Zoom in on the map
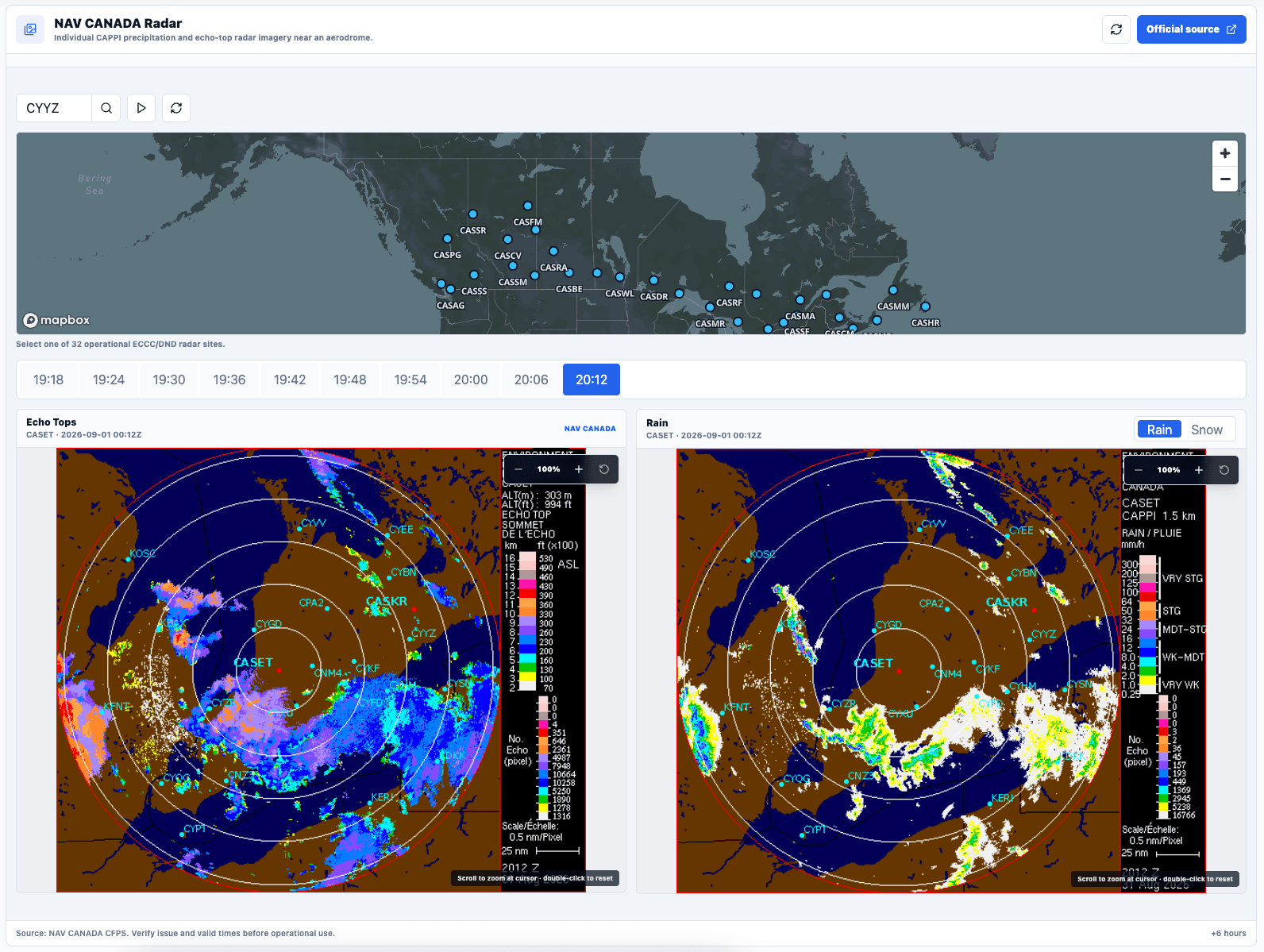The height and width of the screenshot is (952, 1264). (1225, 153)
